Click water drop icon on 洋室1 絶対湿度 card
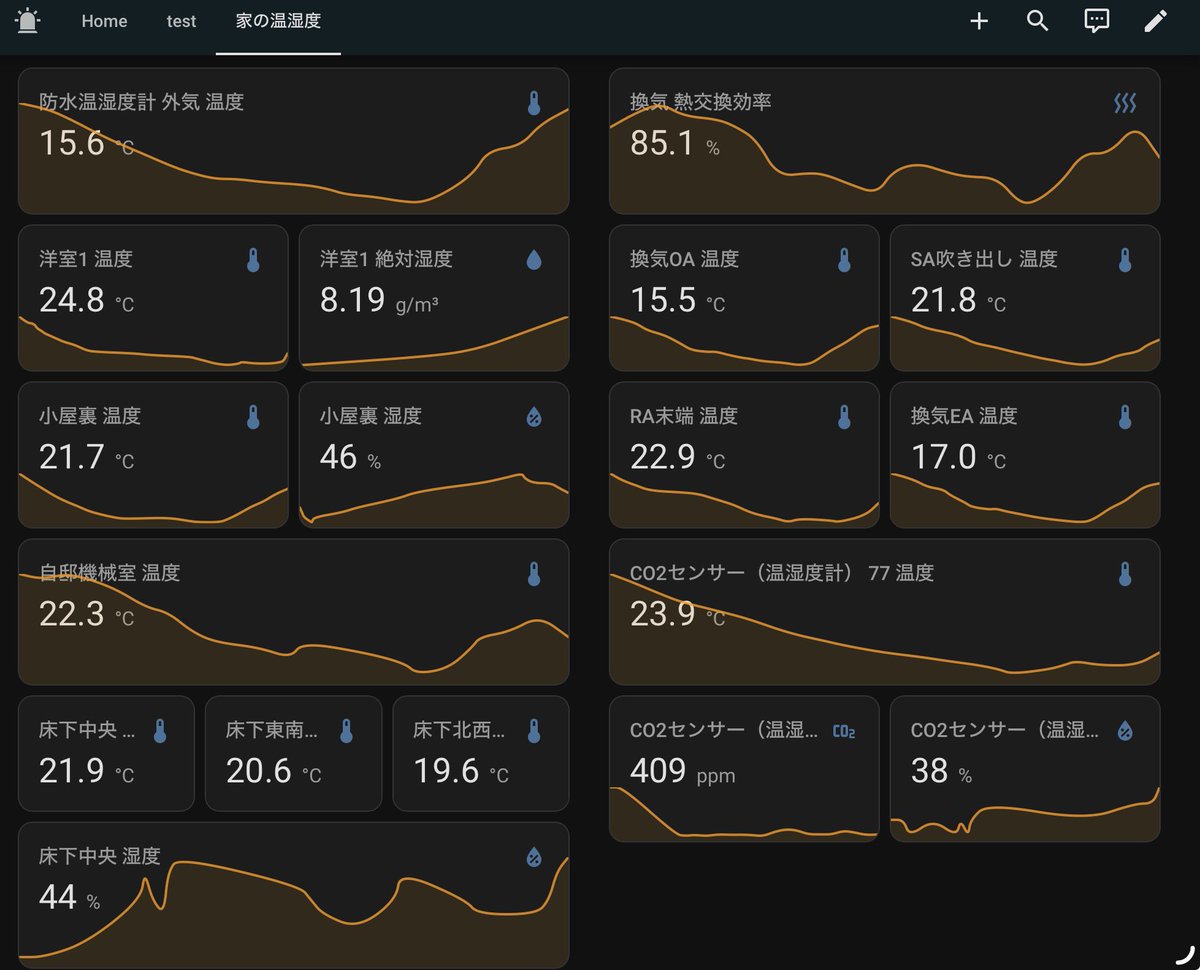1200x970 pixels. point(534,260)
